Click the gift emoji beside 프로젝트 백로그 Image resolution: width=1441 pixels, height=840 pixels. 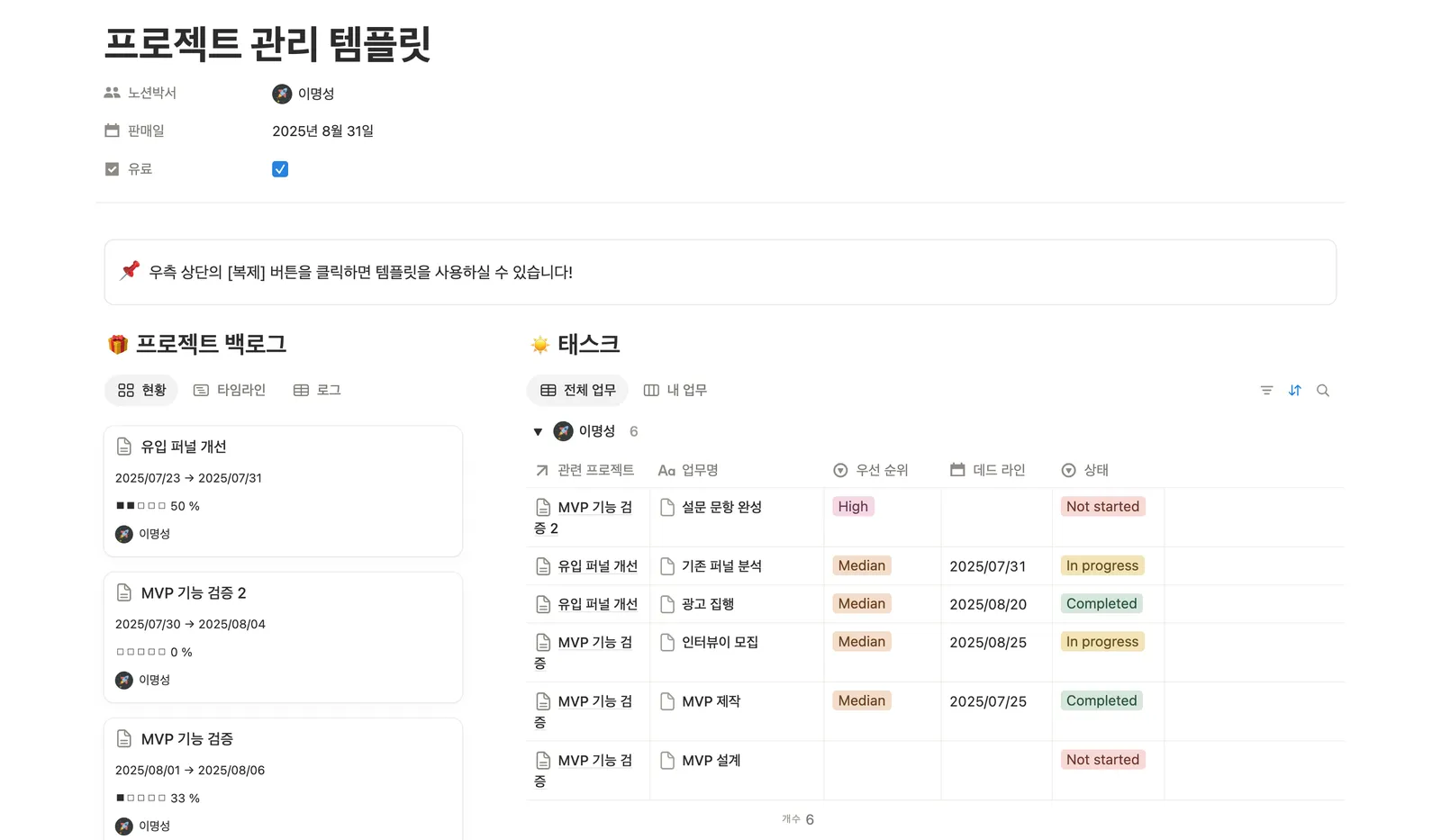(x=118, y=345)
